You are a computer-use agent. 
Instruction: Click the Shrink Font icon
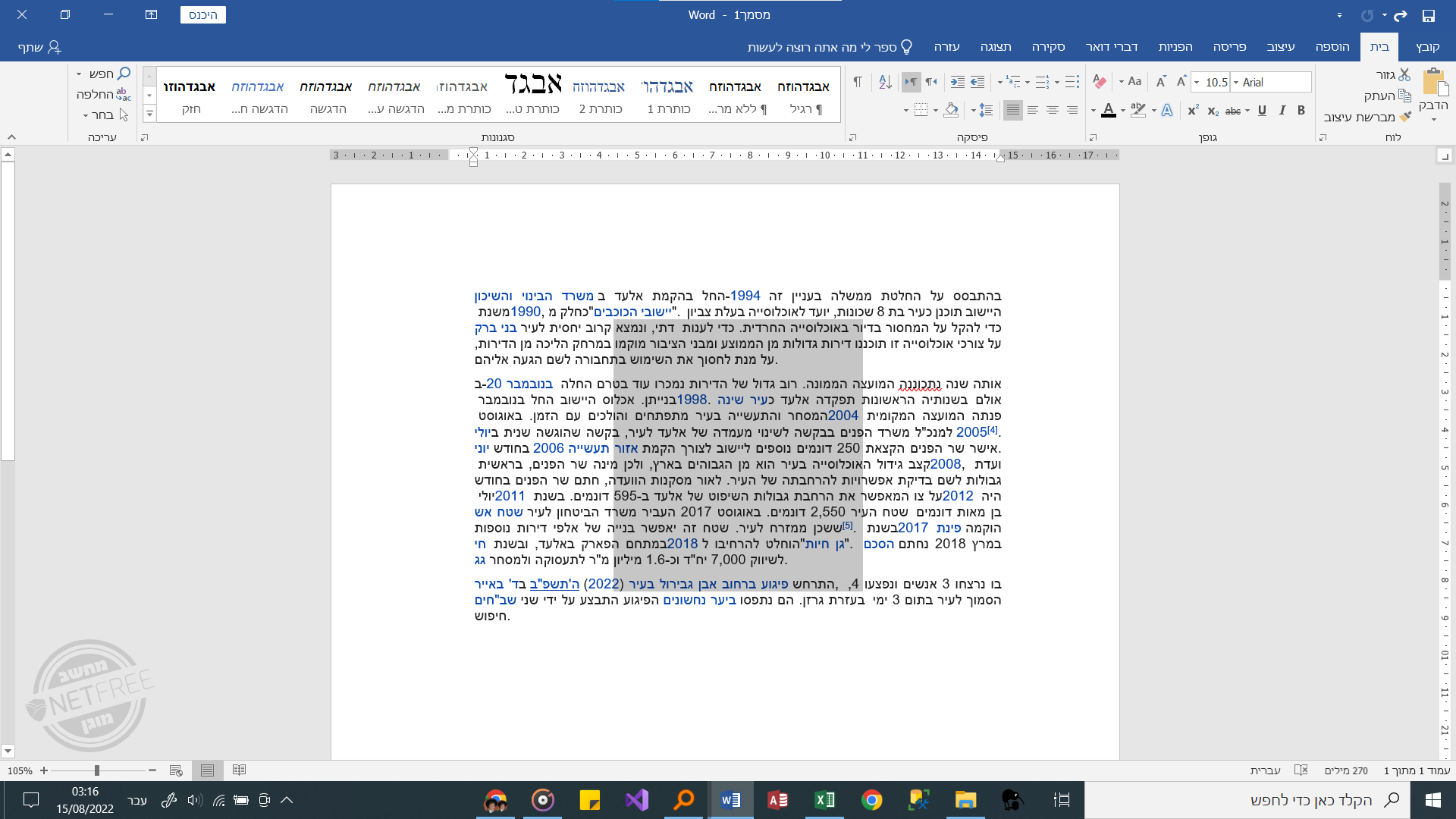click(1161, 82)
